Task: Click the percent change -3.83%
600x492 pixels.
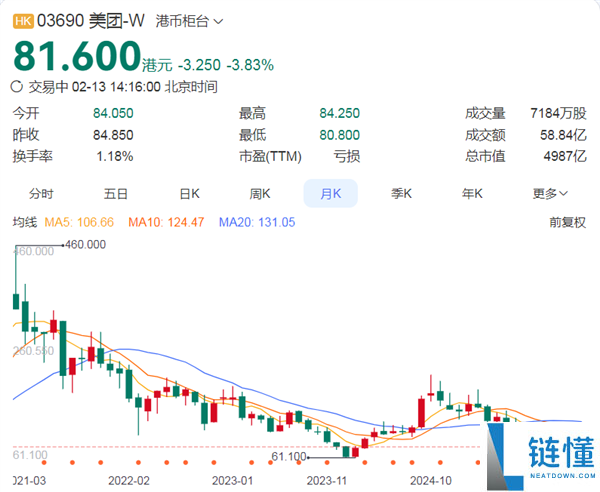Action: tap(250, 65)
